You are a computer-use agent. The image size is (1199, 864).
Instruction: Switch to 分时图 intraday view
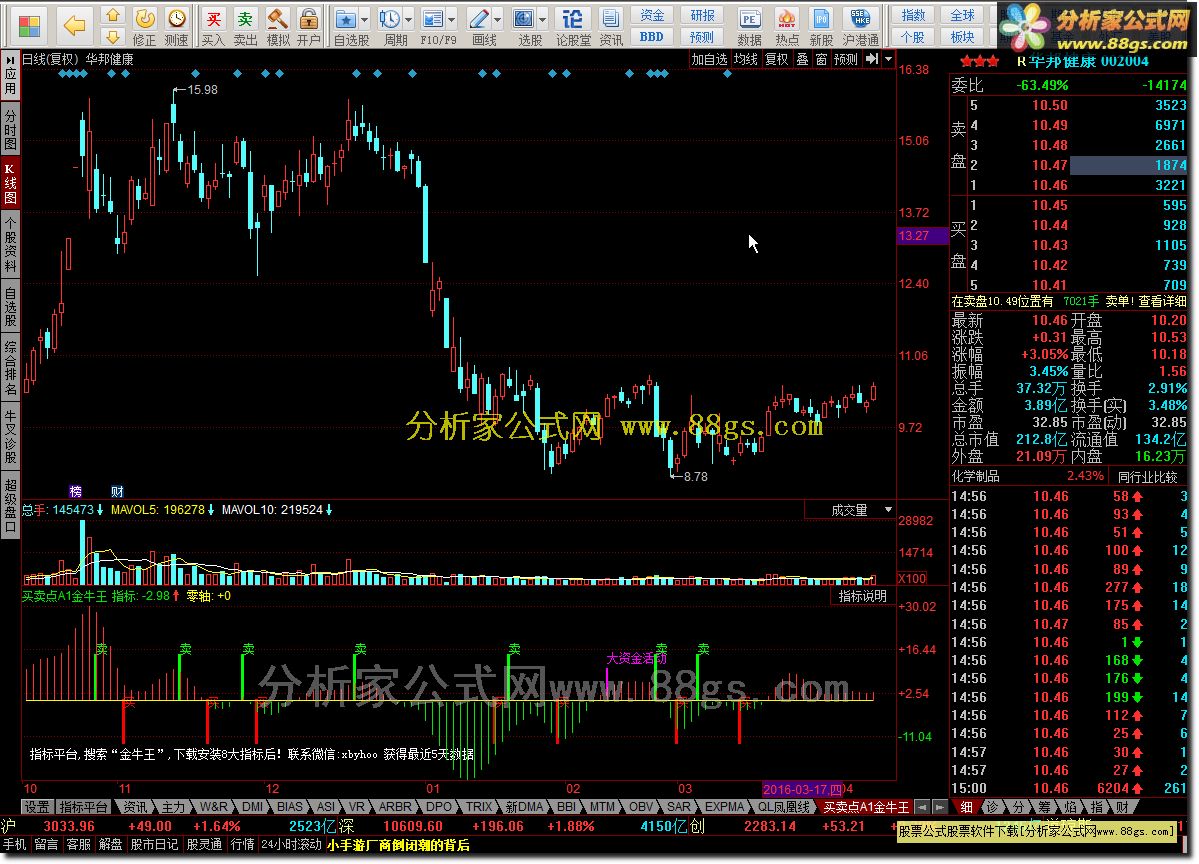(10, 129)
